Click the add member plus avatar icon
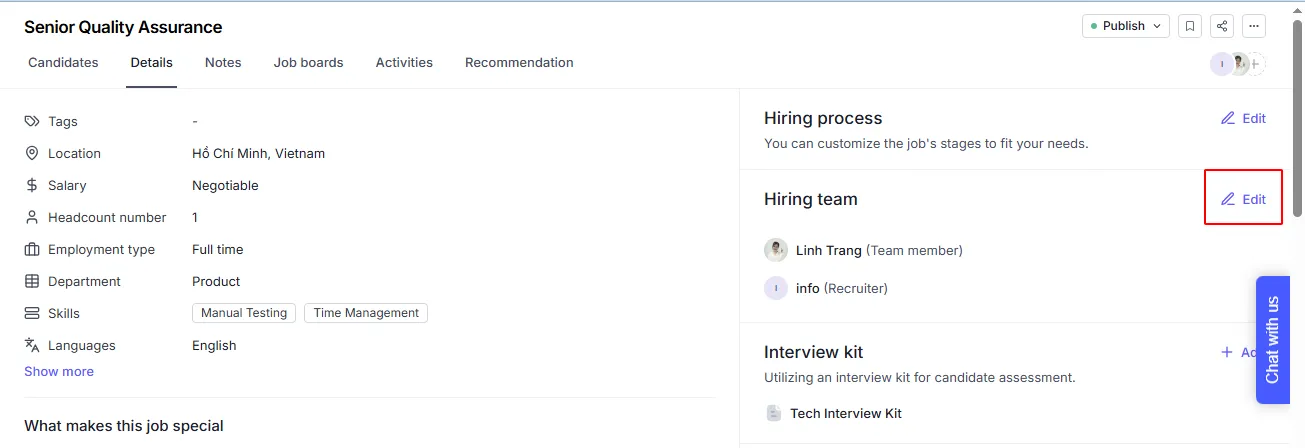Screen dimensions: 1305x448 1256,64
